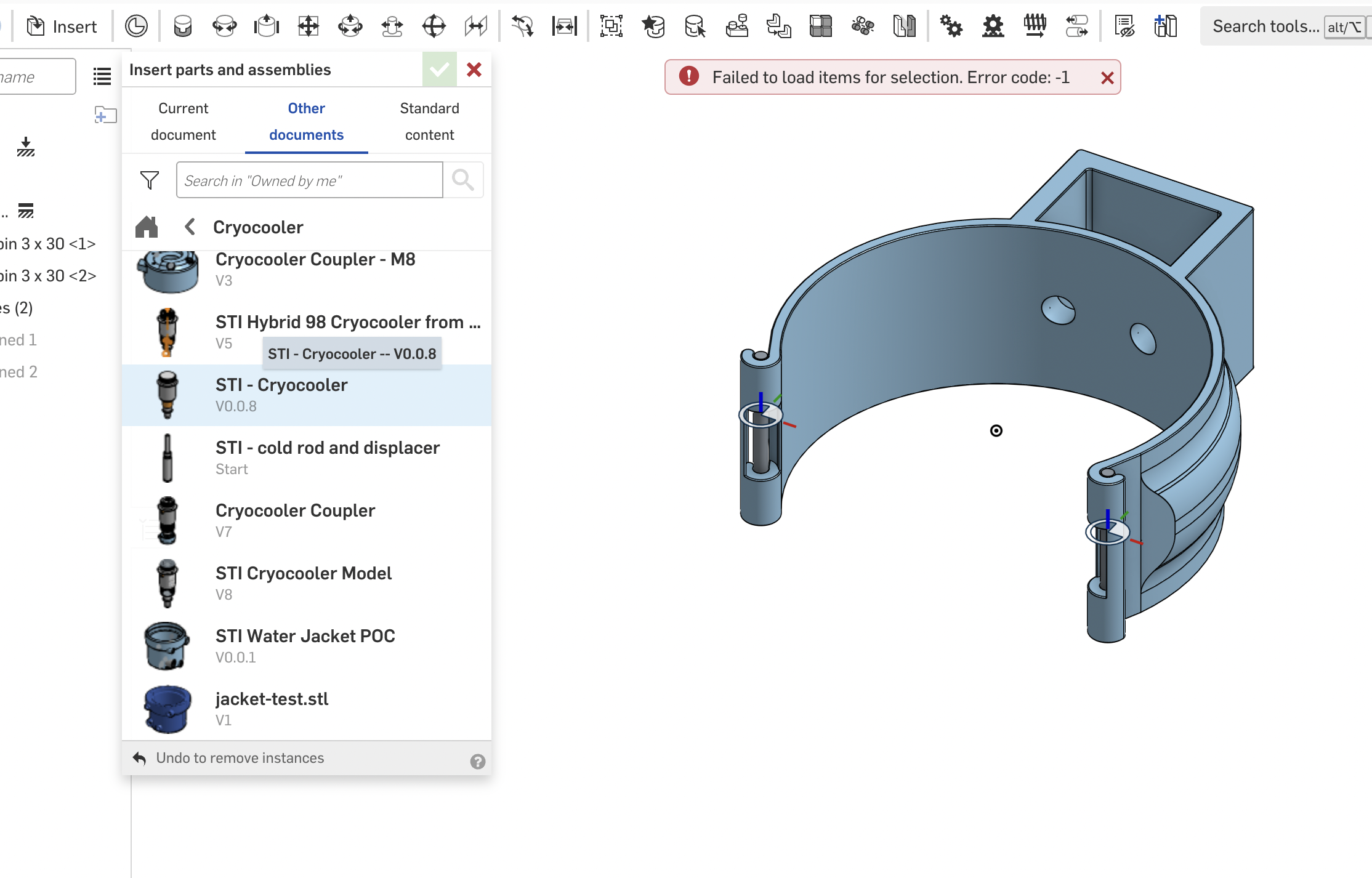Image resolution: width=1372 pixels, height=878 pixels.
Task: Click the Search in Owned by me field
Action: click(310, 180)
